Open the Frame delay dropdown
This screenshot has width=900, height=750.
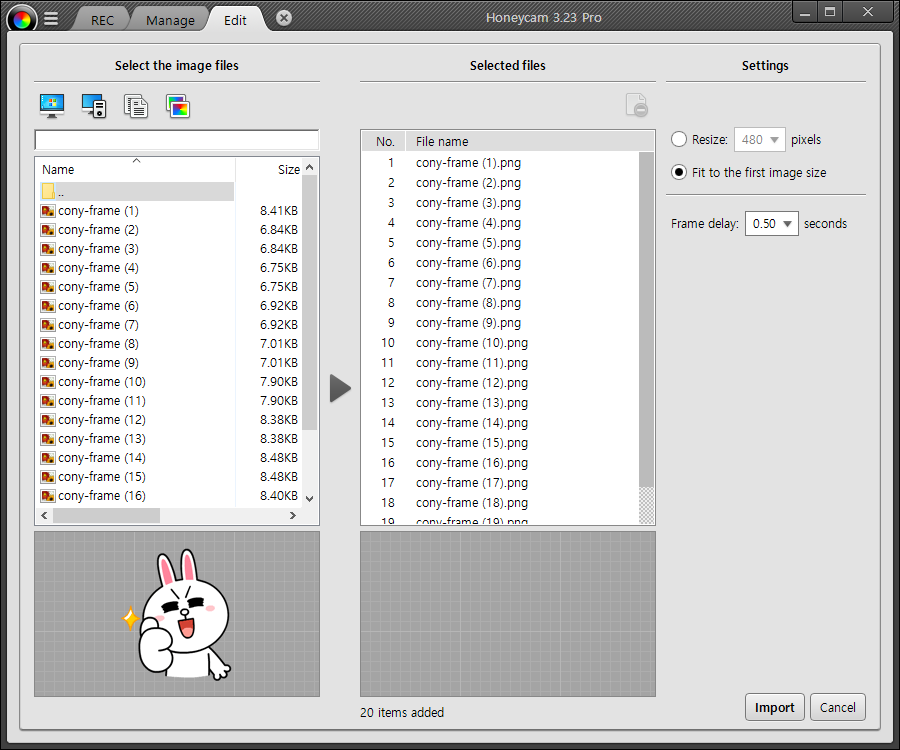(x=772, y=224)
